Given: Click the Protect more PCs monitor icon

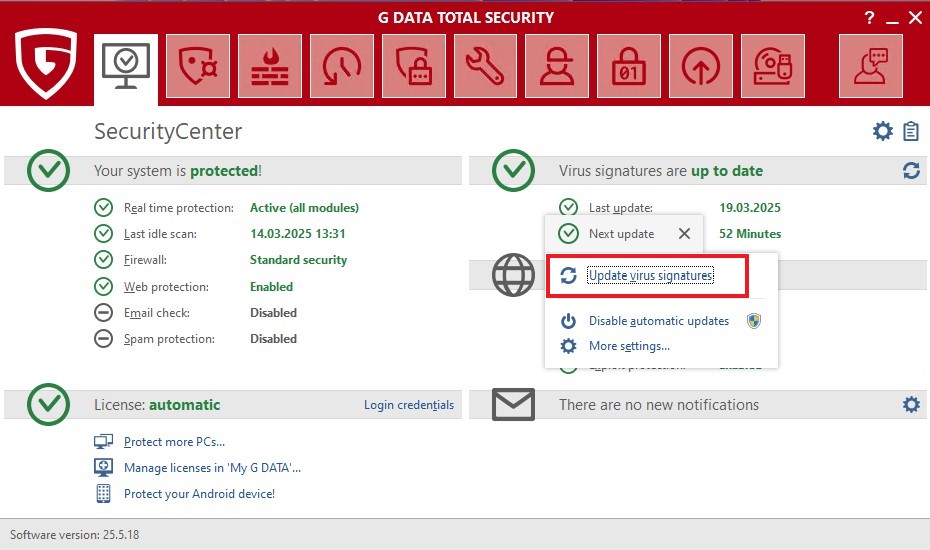Looking at the screenshot, I should pyautogui.click(x=103, y=441).
